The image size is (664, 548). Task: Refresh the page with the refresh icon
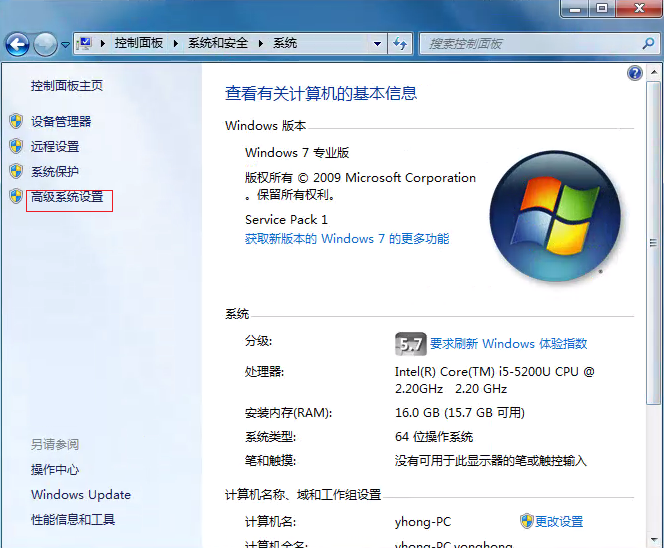tap(400, 44)
